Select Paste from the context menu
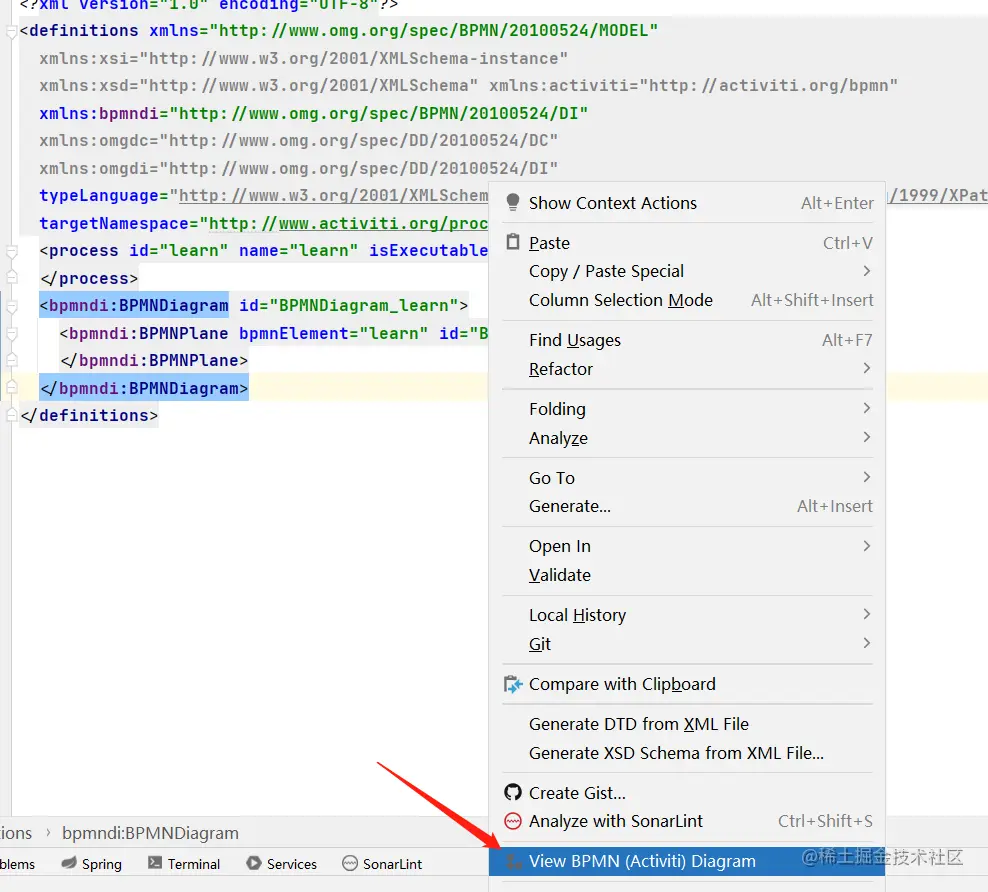 click(687, 243)
